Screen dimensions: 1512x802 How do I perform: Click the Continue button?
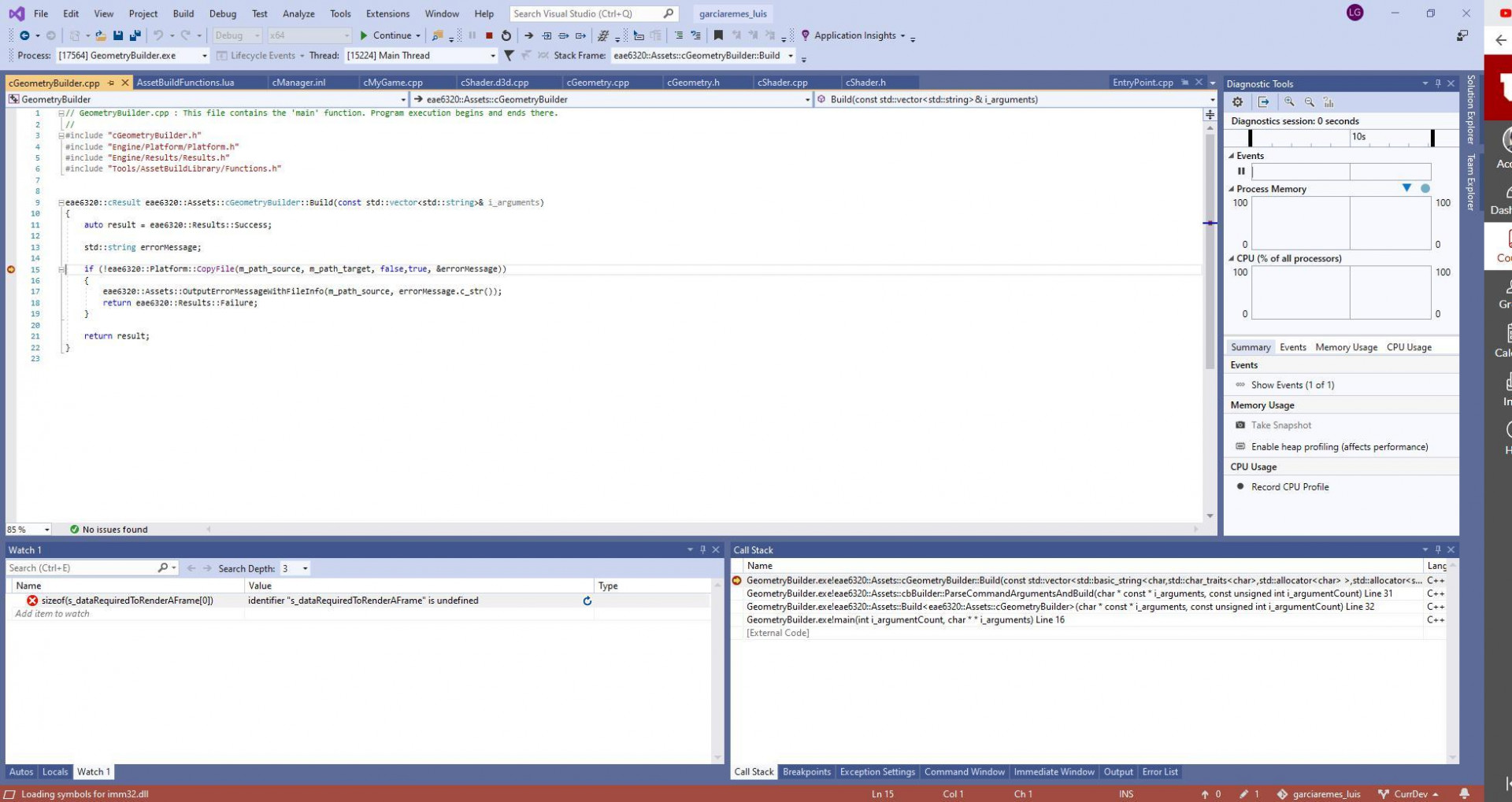(x=391, y=35)
